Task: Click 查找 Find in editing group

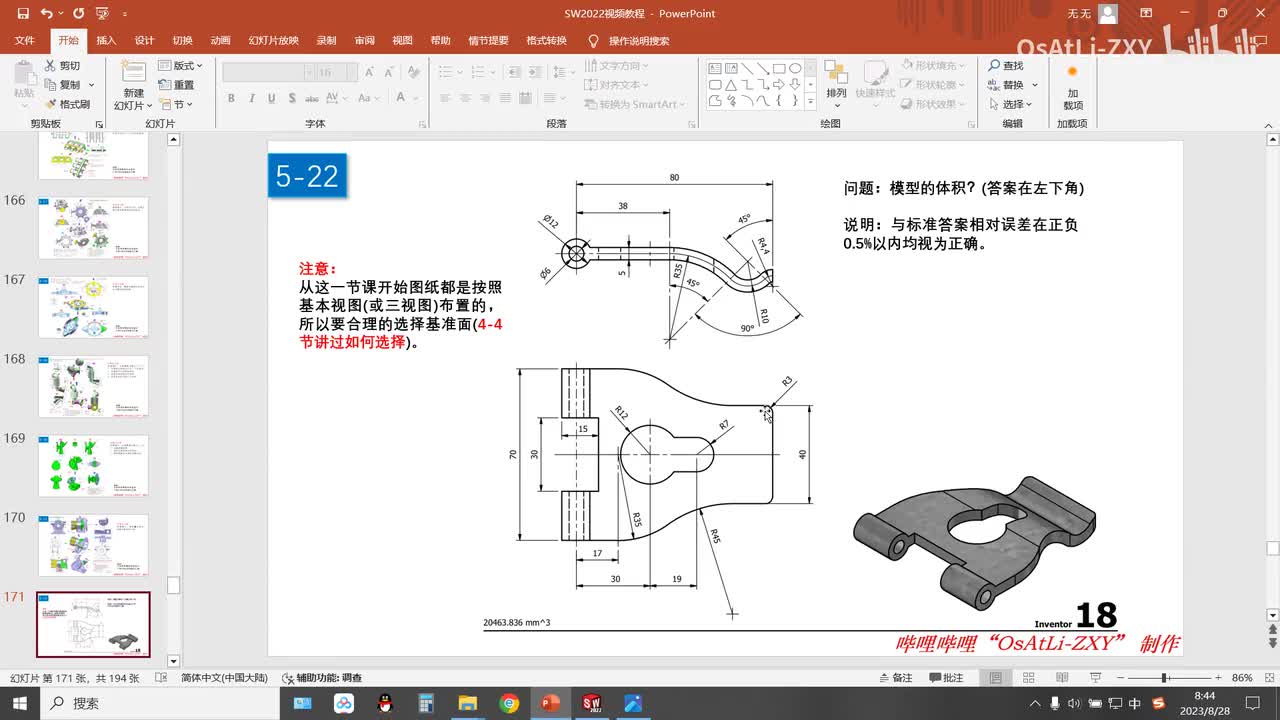Action: click(1006, 65)
